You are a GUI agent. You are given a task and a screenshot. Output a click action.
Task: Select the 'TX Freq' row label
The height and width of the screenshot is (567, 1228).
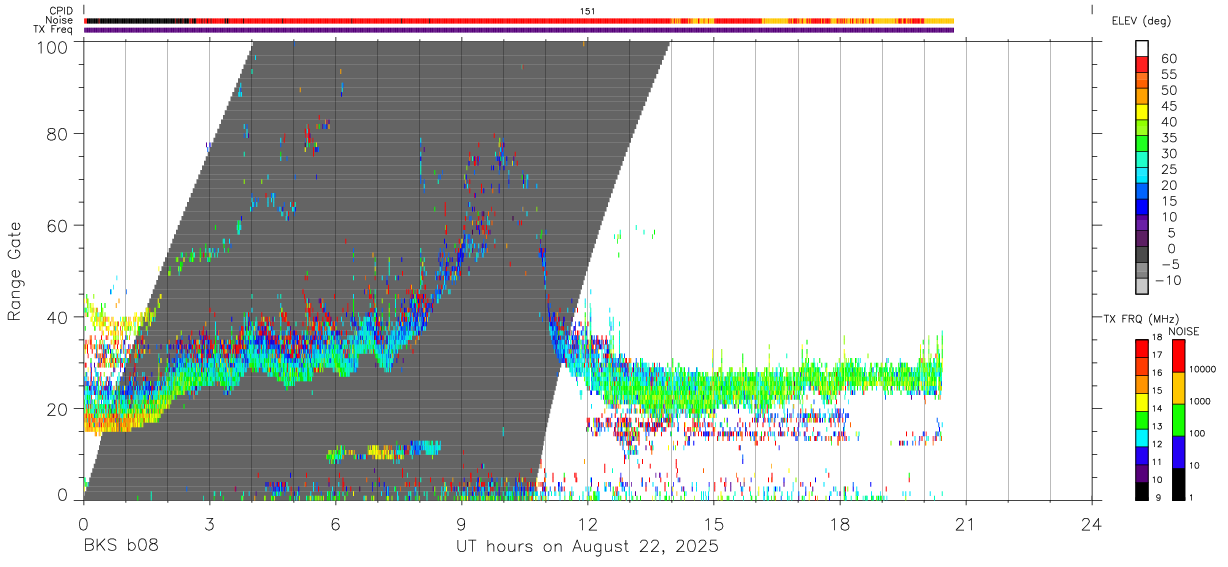pos(54,30)
